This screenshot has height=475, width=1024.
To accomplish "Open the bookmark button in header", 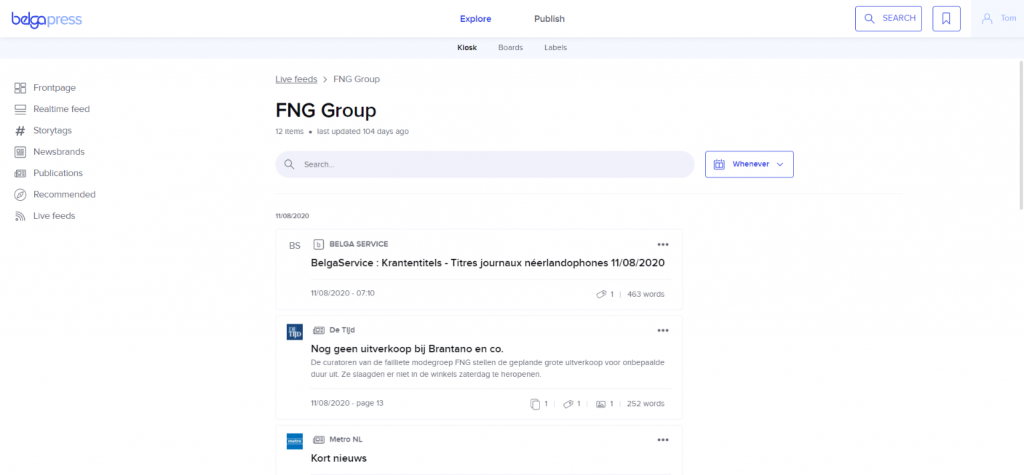I will coord(946,19).
